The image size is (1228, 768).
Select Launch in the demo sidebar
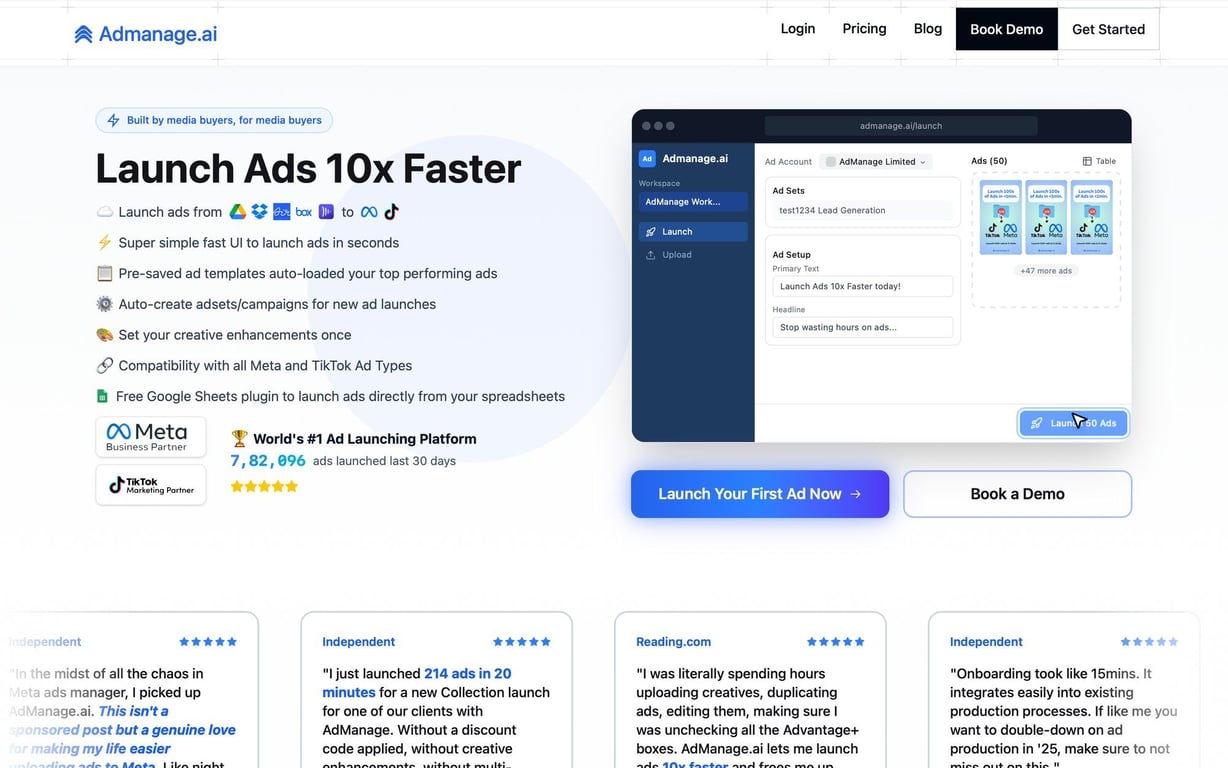pos(693,231)
